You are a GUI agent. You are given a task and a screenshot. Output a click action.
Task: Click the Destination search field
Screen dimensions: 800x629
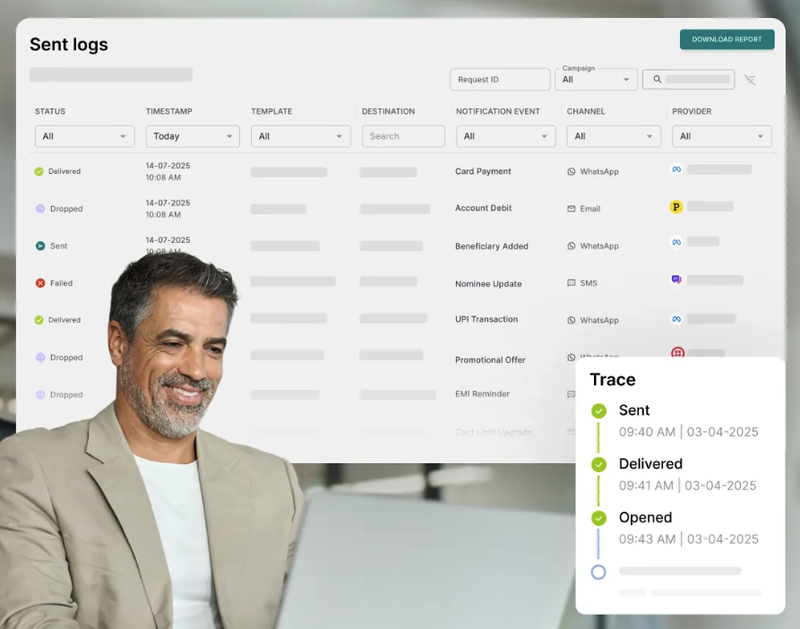403,136
